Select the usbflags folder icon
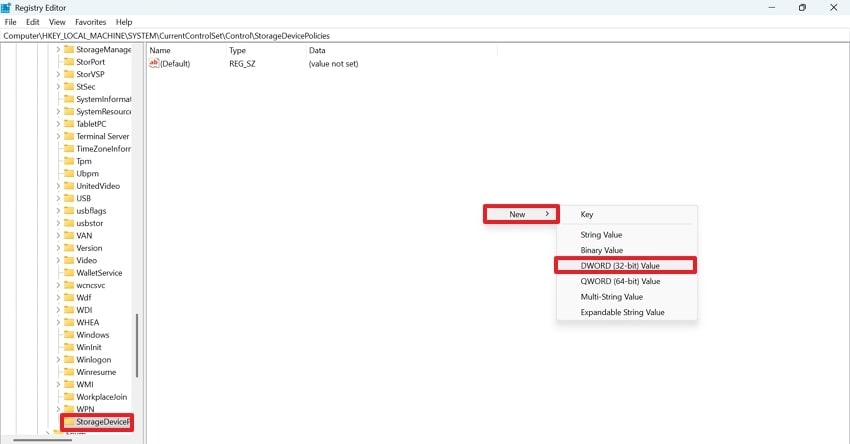This screenshot has height=444, width=850. click(x=69, y=211)
